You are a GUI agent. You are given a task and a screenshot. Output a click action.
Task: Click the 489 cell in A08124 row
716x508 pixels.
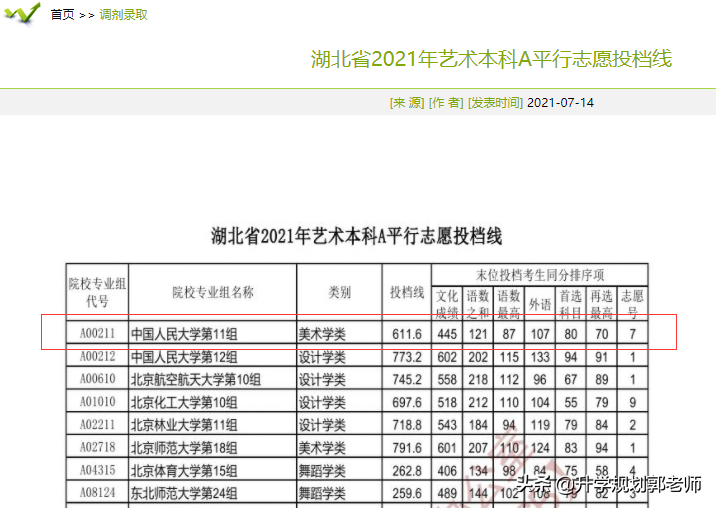click(447, 494)
